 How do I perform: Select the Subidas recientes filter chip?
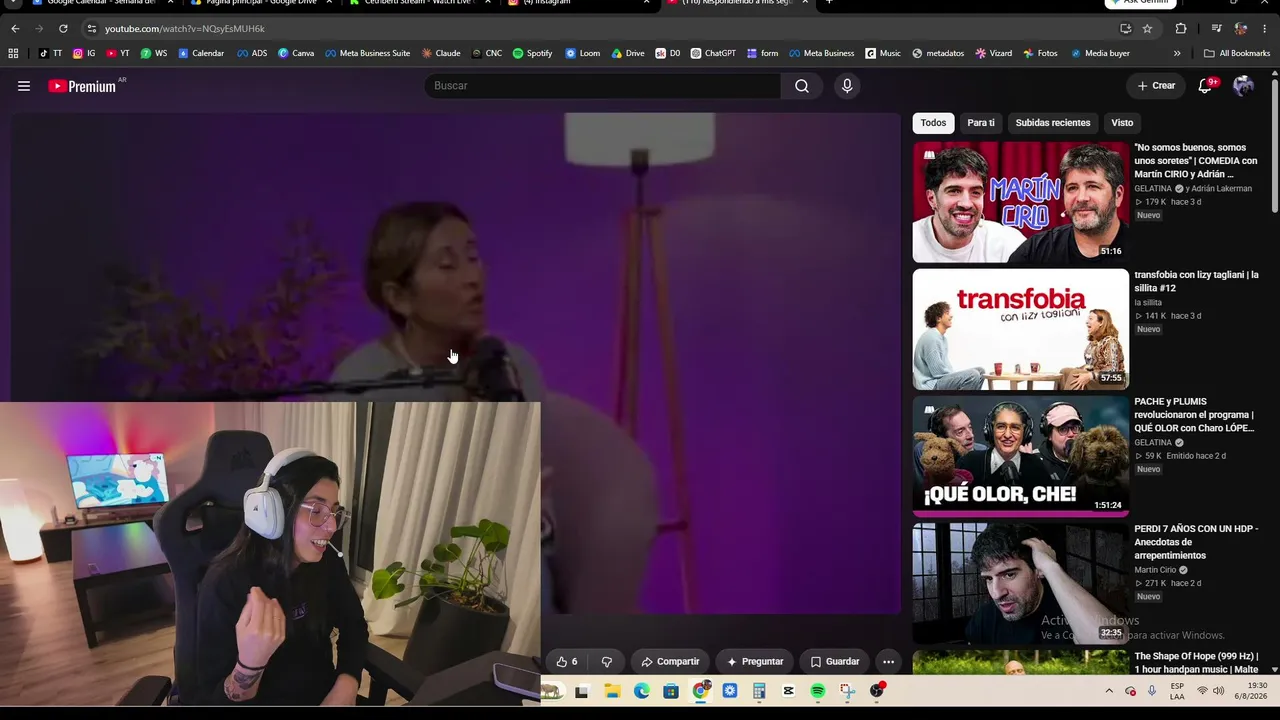(1053, 123)
